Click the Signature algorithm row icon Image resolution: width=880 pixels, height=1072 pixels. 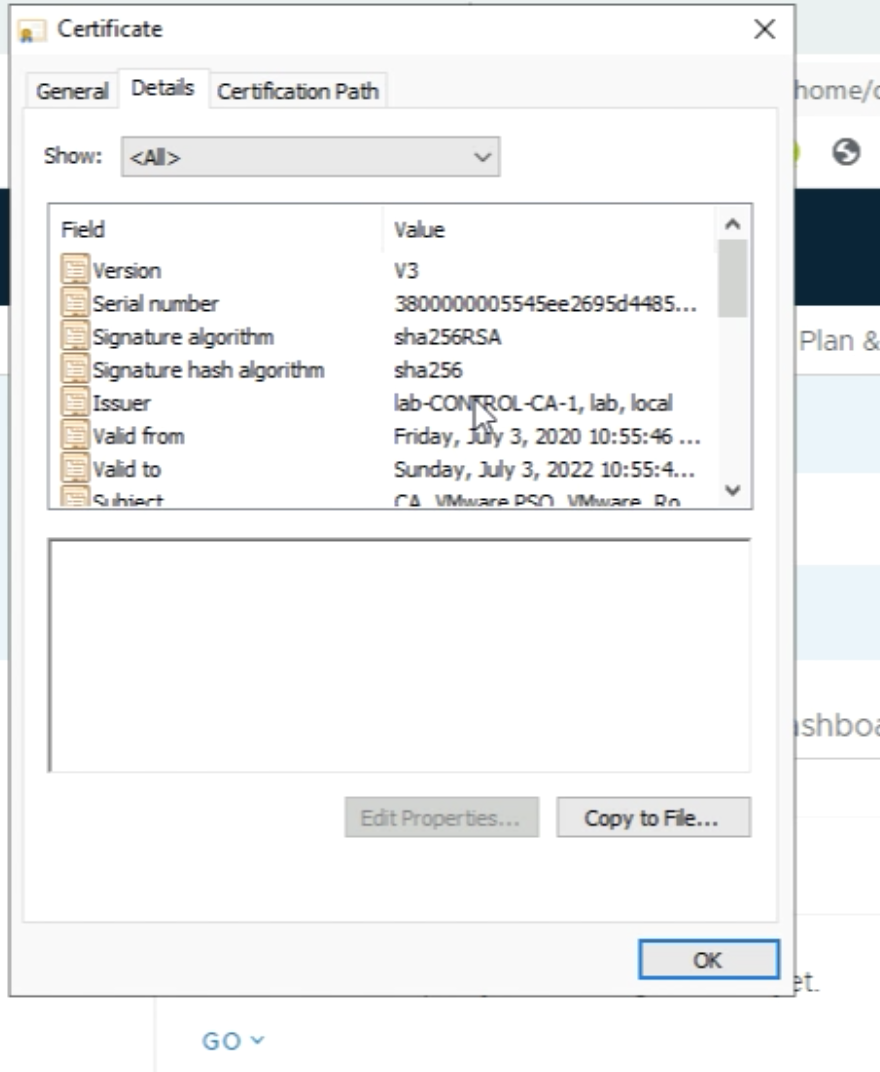click(75, 337)
